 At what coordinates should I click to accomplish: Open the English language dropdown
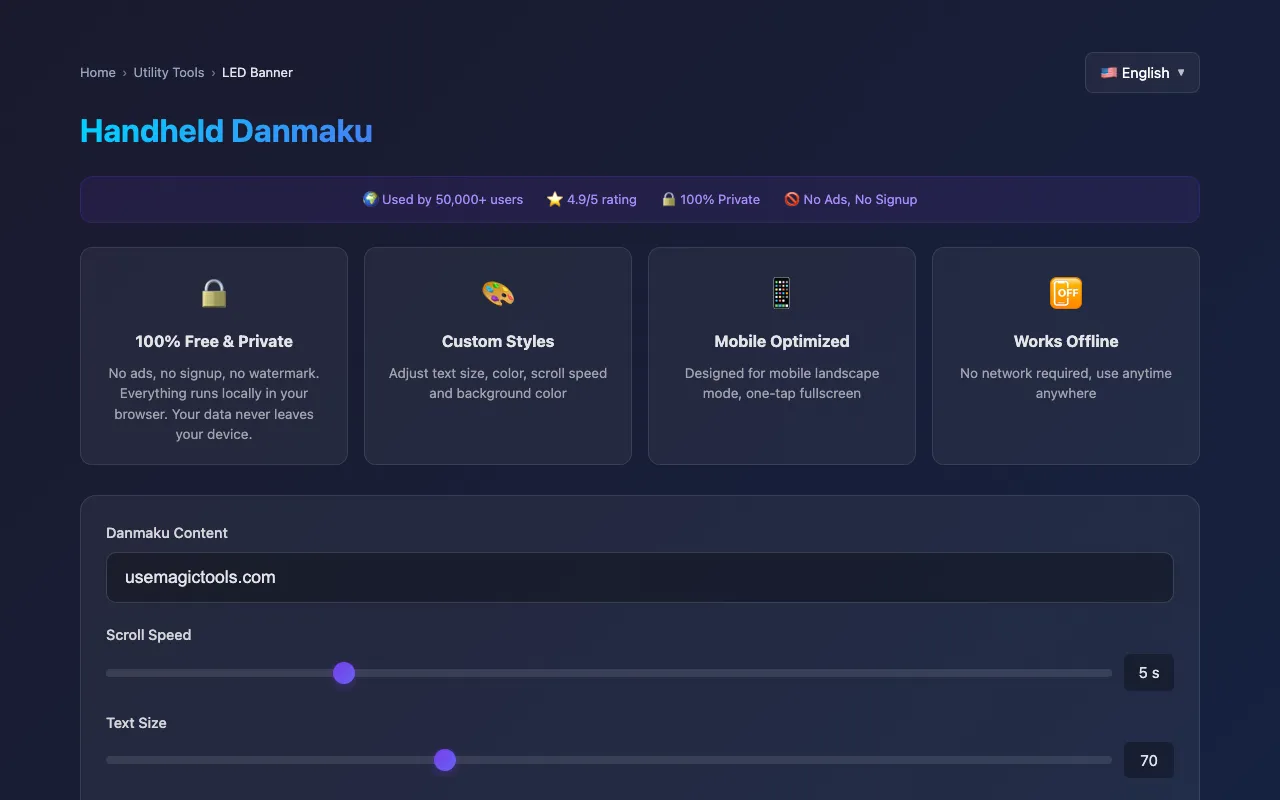pos(1142,72)
